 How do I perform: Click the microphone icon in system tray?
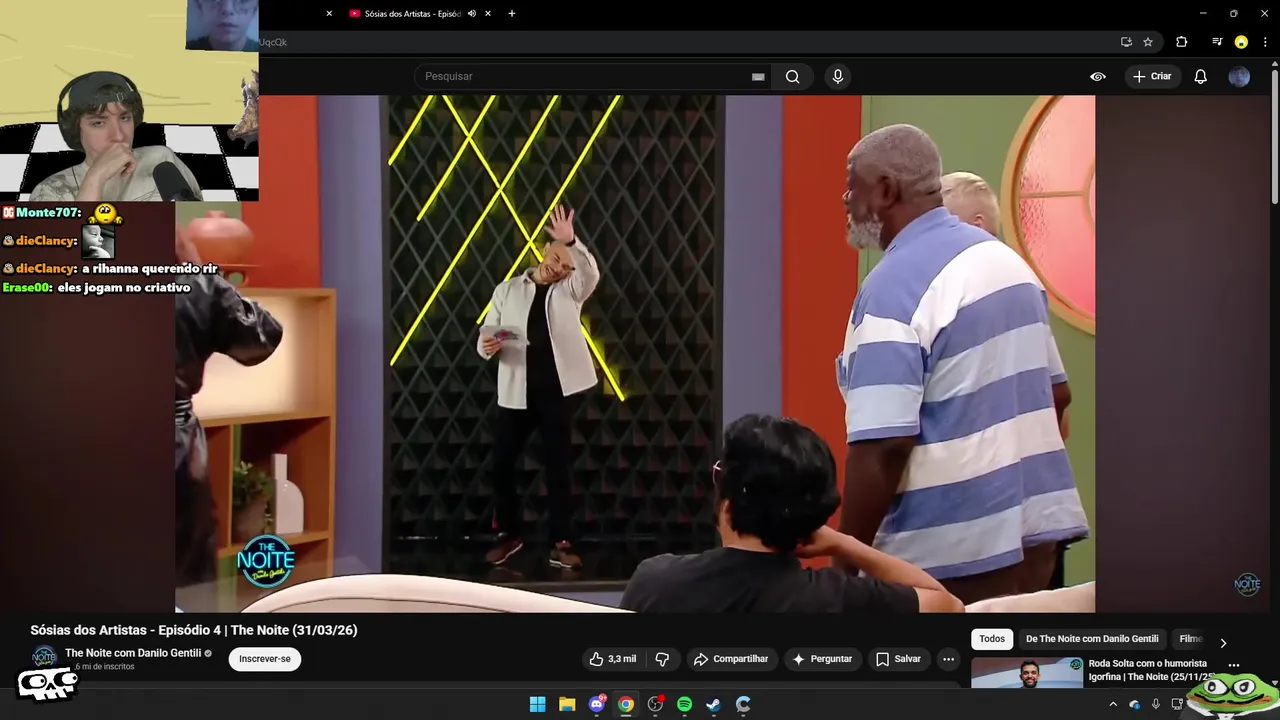tap(1156, 704)
